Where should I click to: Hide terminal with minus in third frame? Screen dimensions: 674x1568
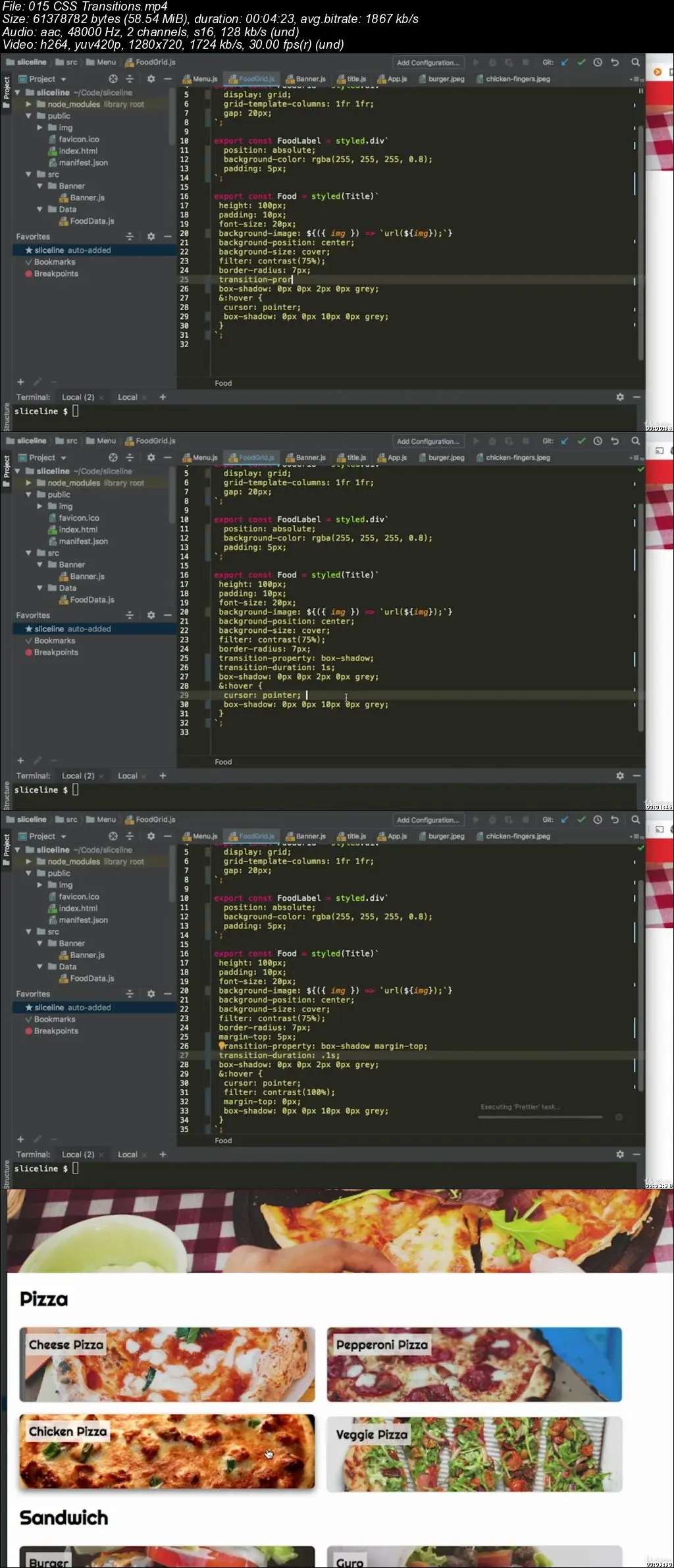coord(636,1154)
